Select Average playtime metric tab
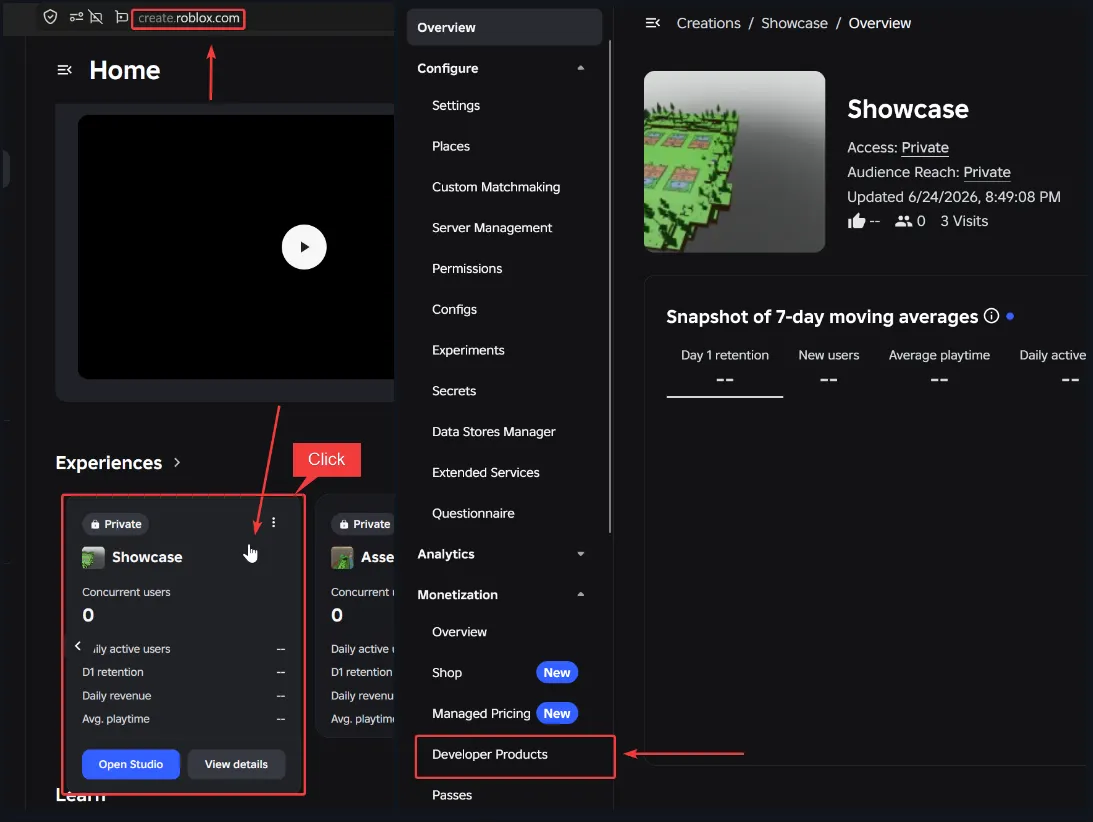1093x822 pixels. click(939, 367)
